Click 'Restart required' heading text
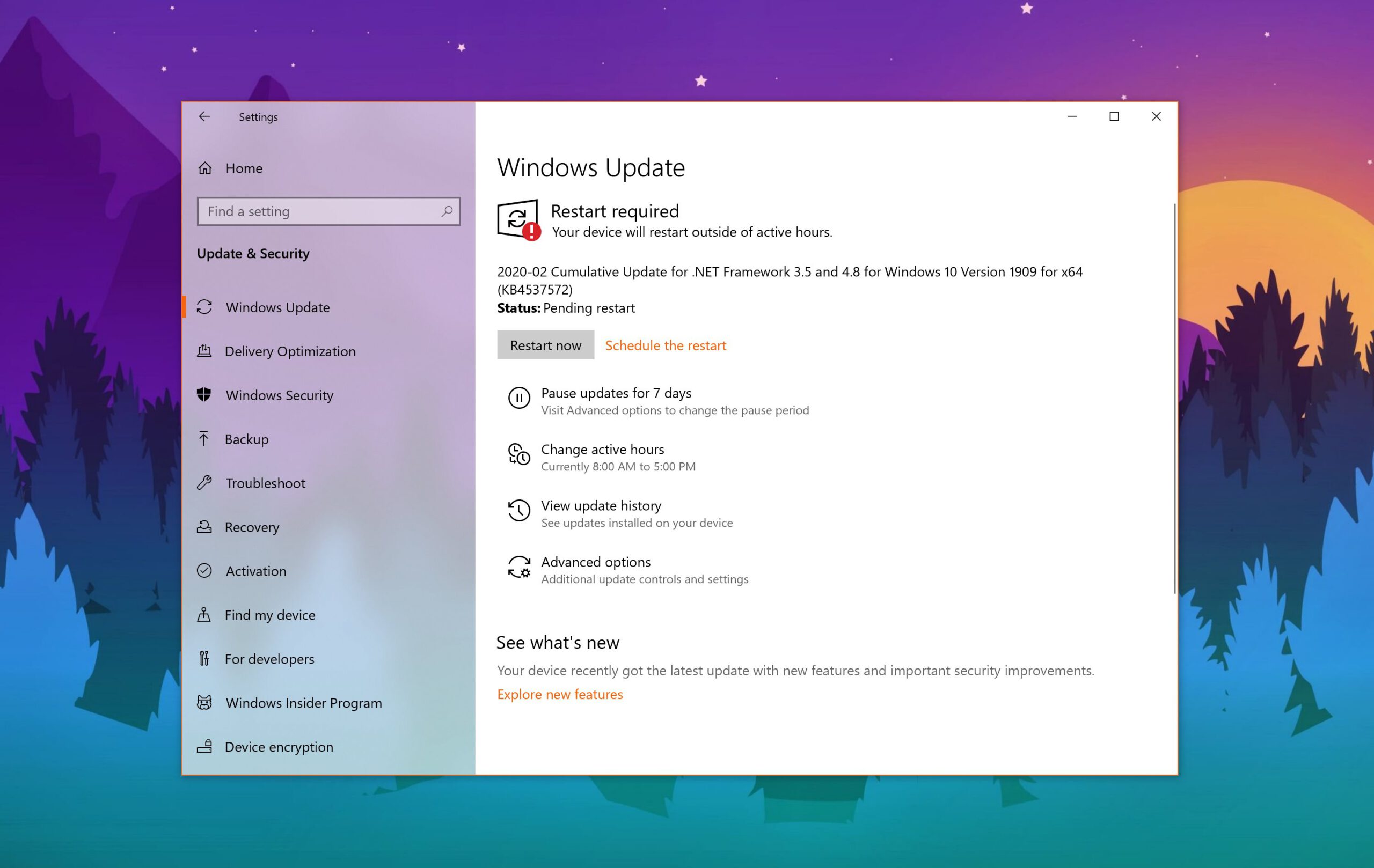Screen dimensions: 1374x868 (x=615, y=211)
